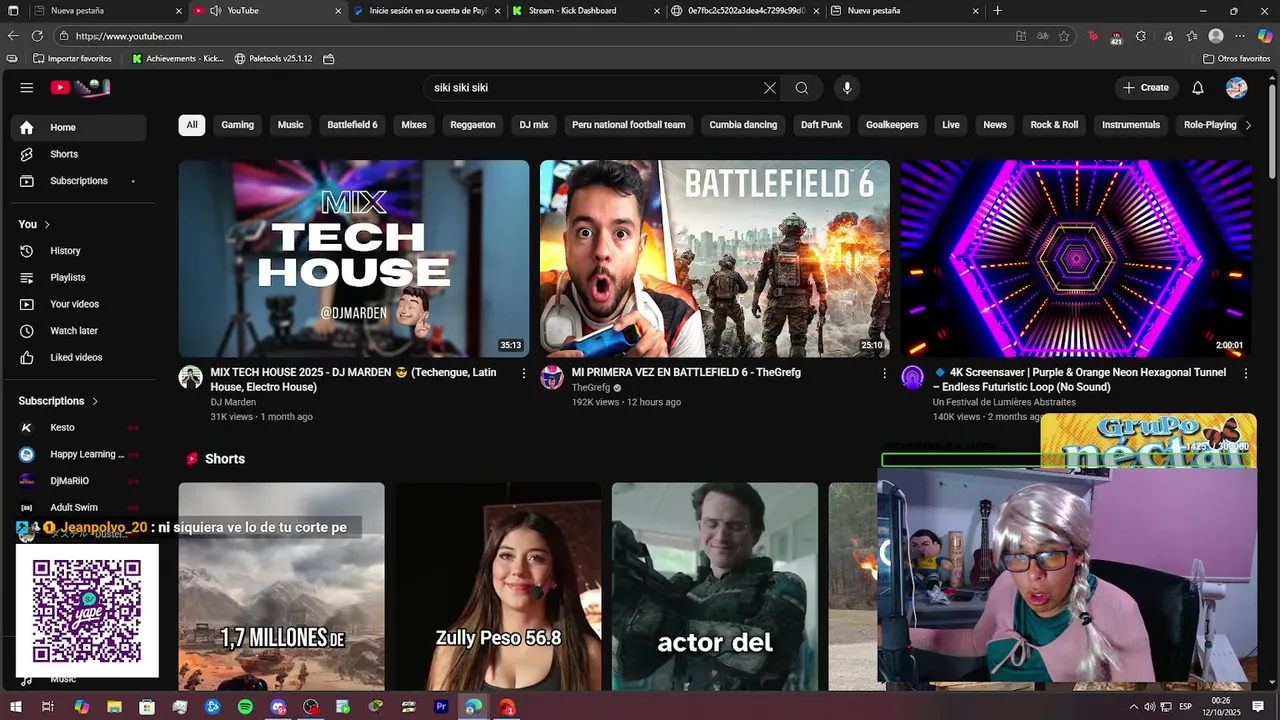Open the Adult Swim channel subscription
Image resolution: width=1280 pixels, height=720 pixels.
[x=79, y=507]
